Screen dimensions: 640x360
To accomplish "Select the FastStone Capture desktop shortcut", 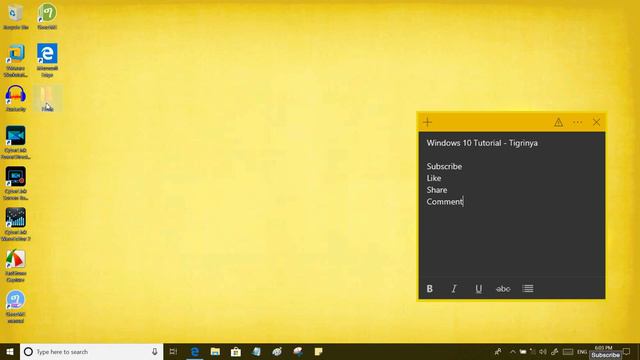I will point(16,266).
